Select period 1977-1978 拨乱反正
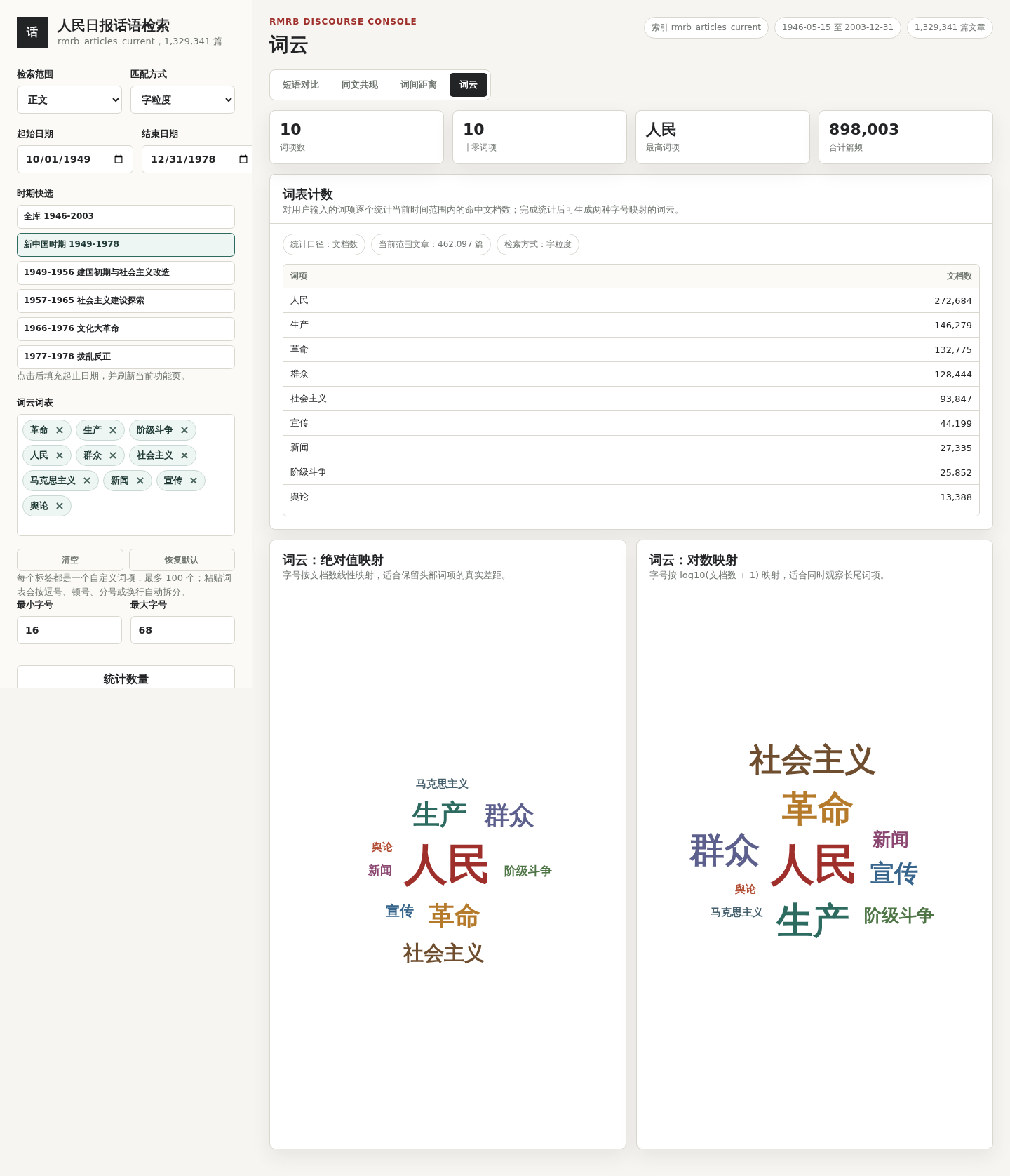The image size is (1010, 1176). point(126,357)
